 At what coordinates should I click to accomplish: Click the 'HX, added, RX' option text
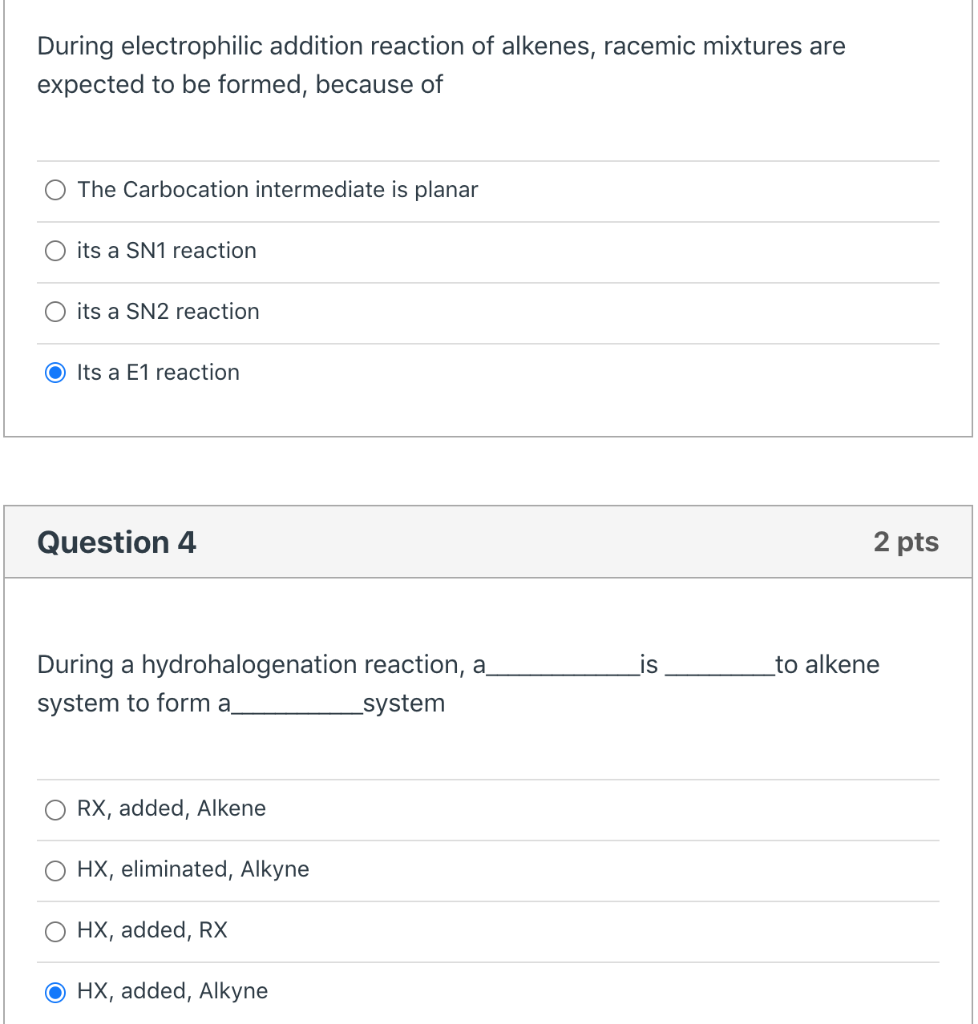pos(152,931)
